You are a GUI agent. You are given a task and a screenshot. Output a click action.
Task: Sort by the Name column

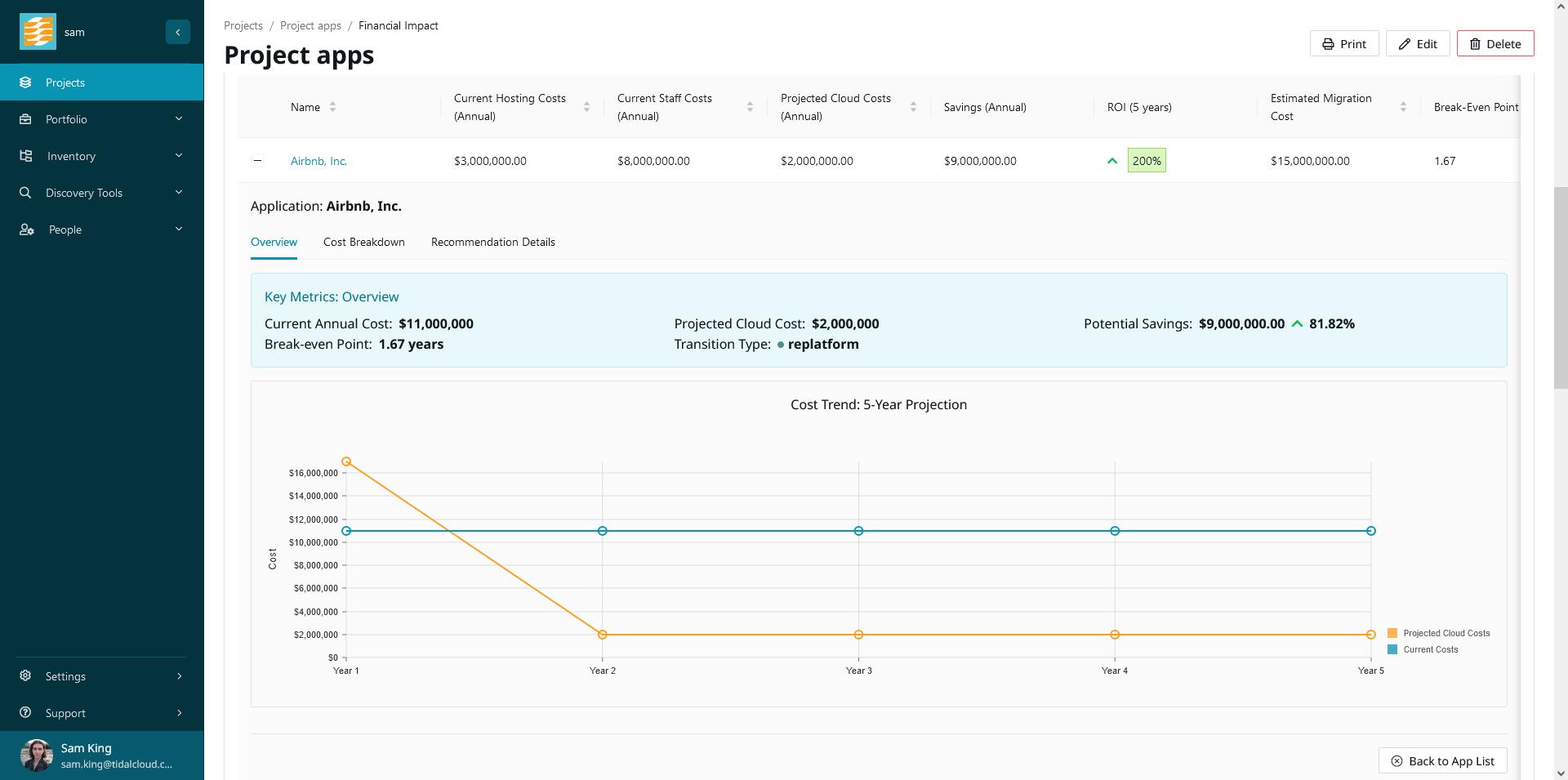332,107
